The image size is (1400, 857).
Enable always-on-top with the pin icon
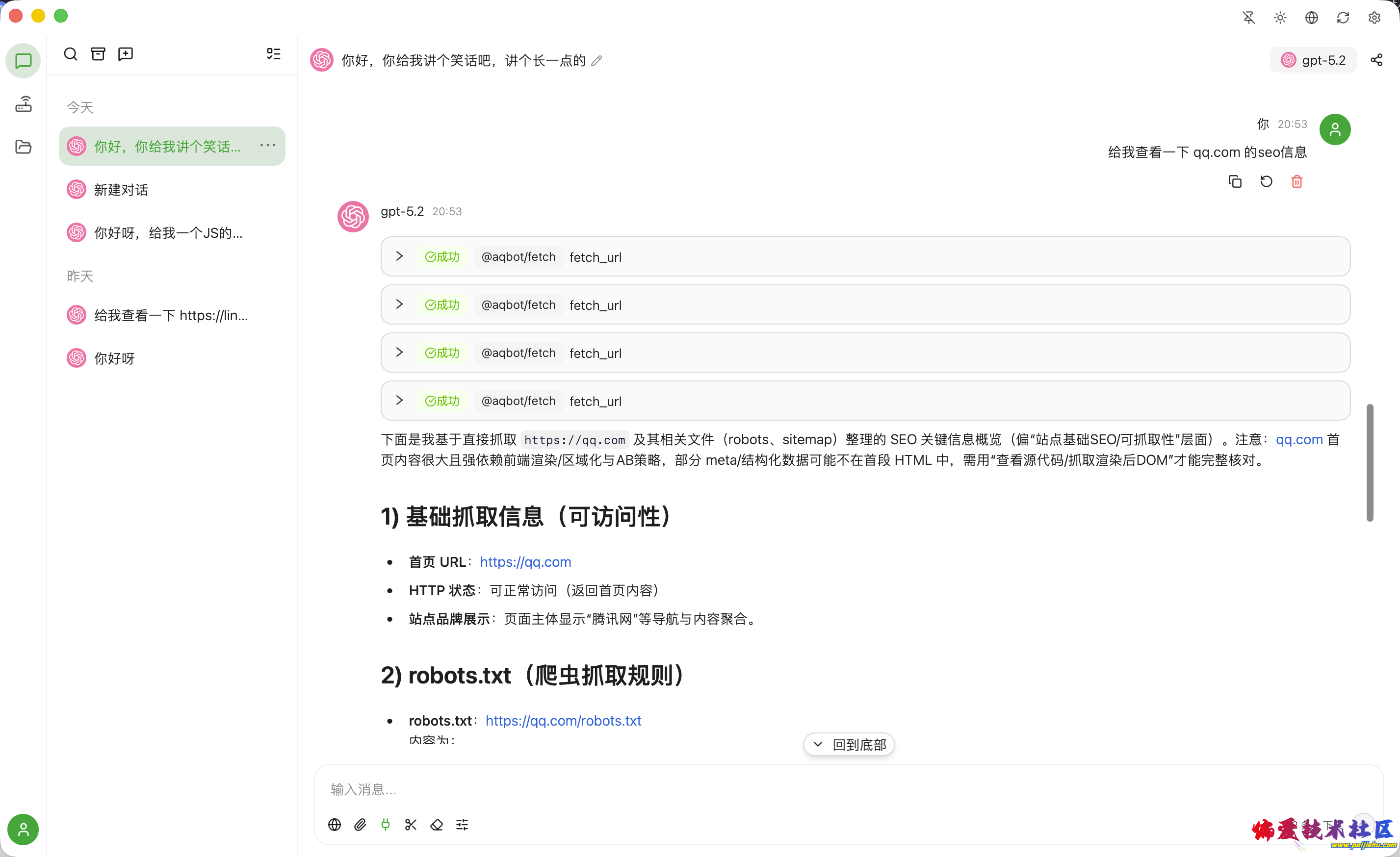(1248, 18)
